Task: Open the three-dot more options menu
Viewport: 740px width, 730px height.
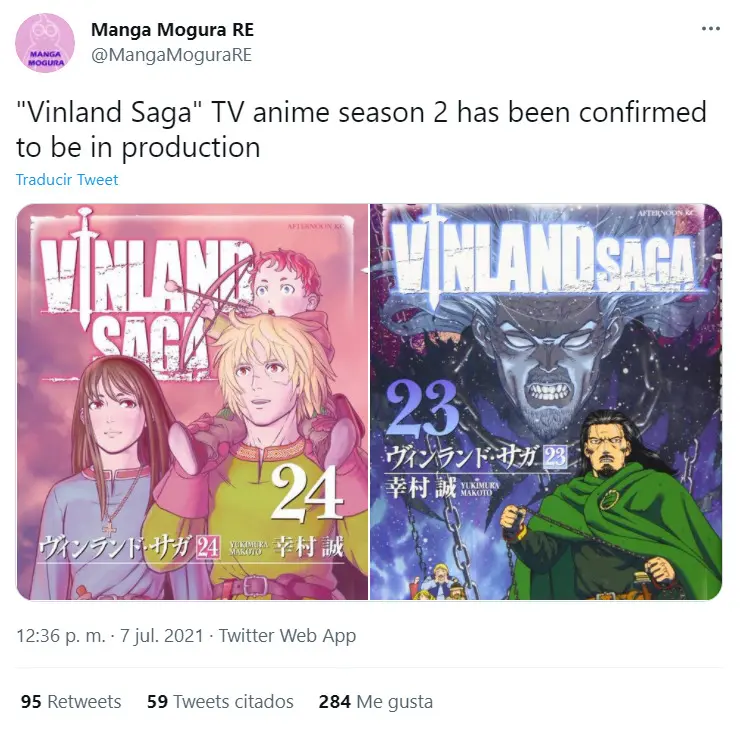Action: pos(710,29)
